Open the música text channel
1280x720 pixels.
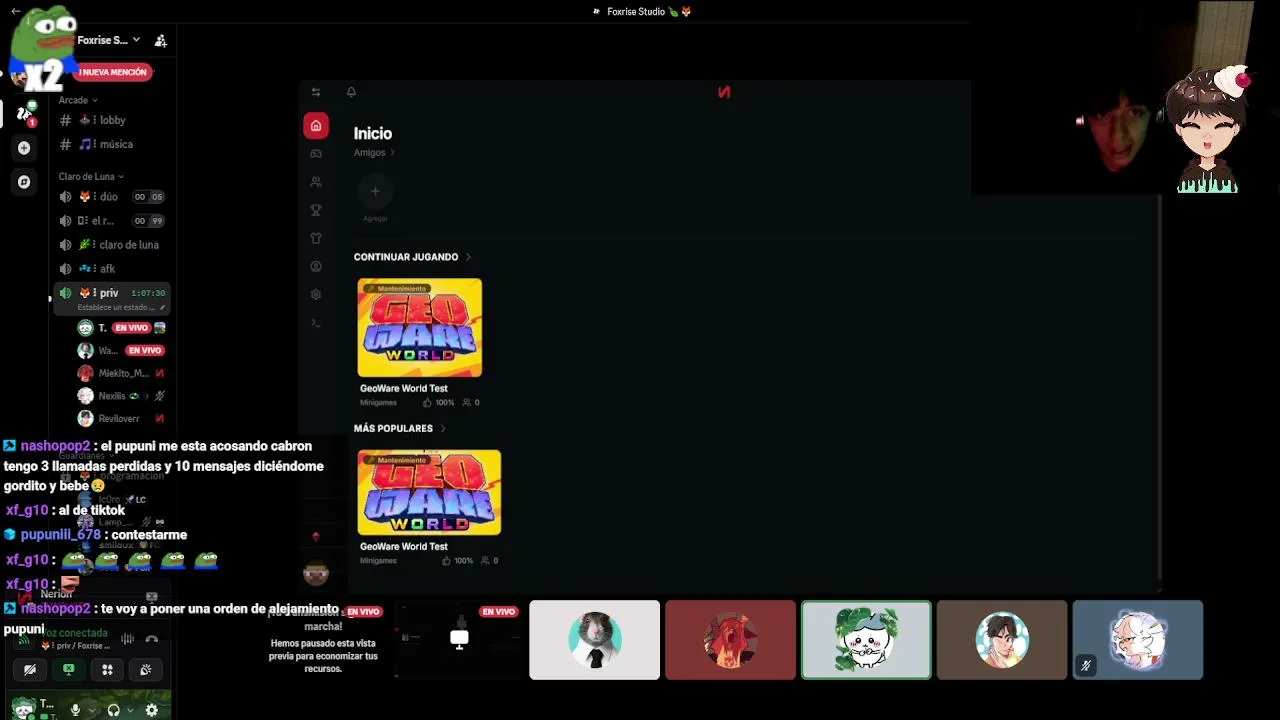[110, 144]
